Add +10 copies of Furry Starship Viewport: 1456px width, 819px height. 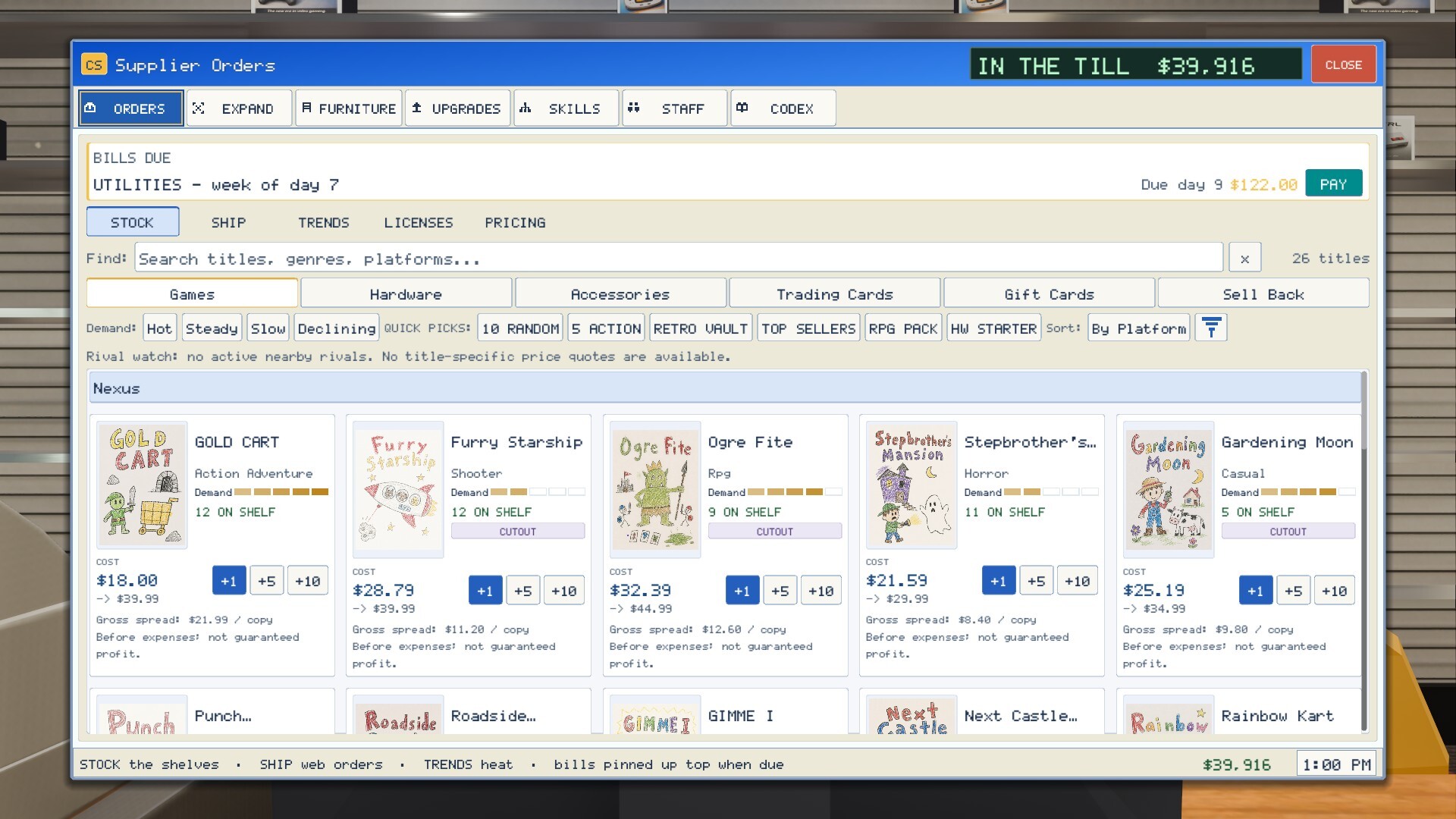click(563, 591)
